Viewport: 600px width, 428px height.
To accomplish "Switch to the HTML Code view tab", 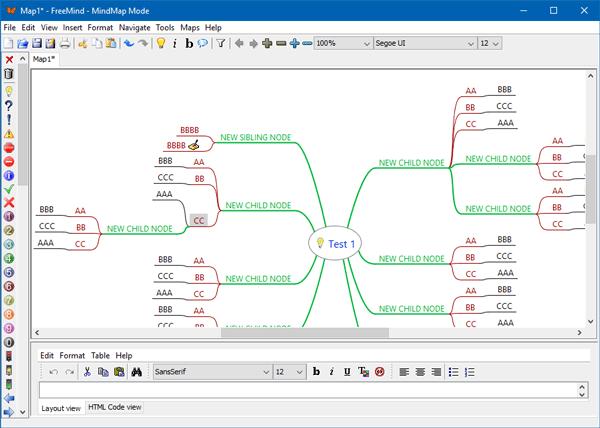I will tap(115, 408).
